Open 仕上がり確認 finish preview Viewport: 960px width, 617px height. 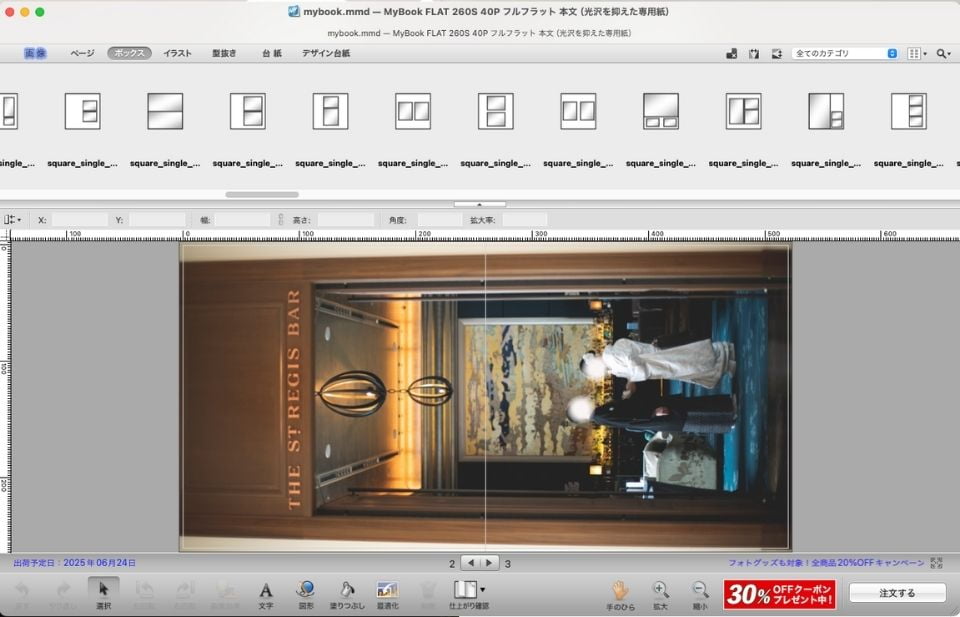[x=465, y=589]
